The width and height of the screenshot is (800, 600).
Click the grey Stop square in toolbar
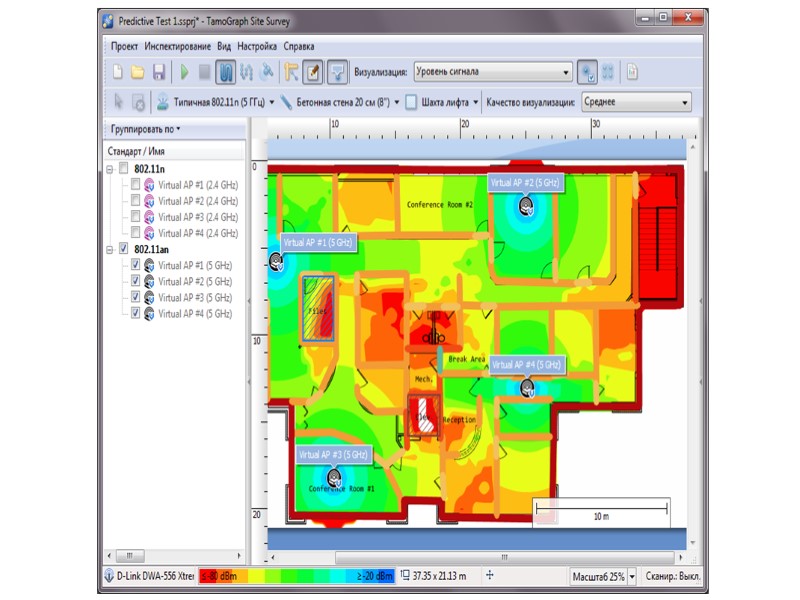click(x=205, y=72)
